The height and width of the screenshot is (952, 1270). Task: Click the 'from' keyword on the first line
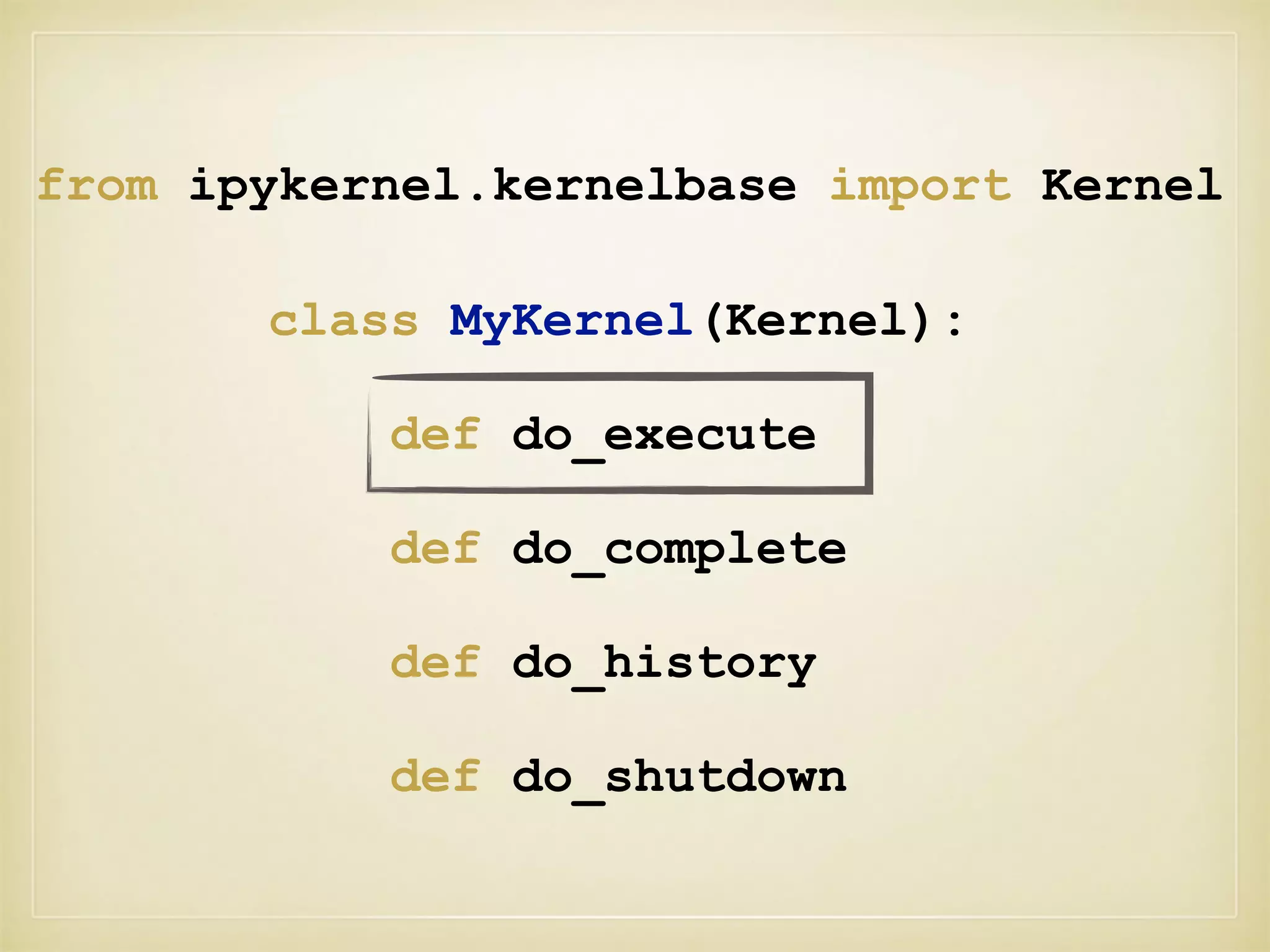(x=98, y=185)
